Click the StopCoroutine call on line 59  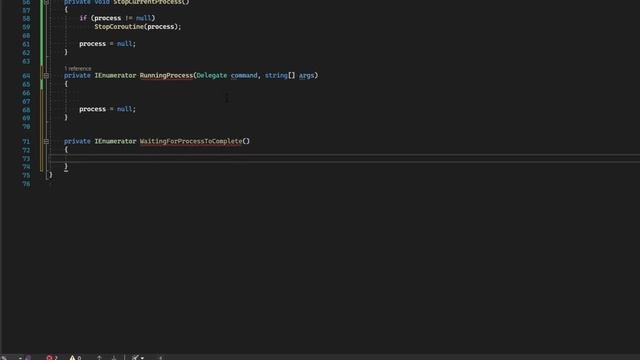[119, 27]
